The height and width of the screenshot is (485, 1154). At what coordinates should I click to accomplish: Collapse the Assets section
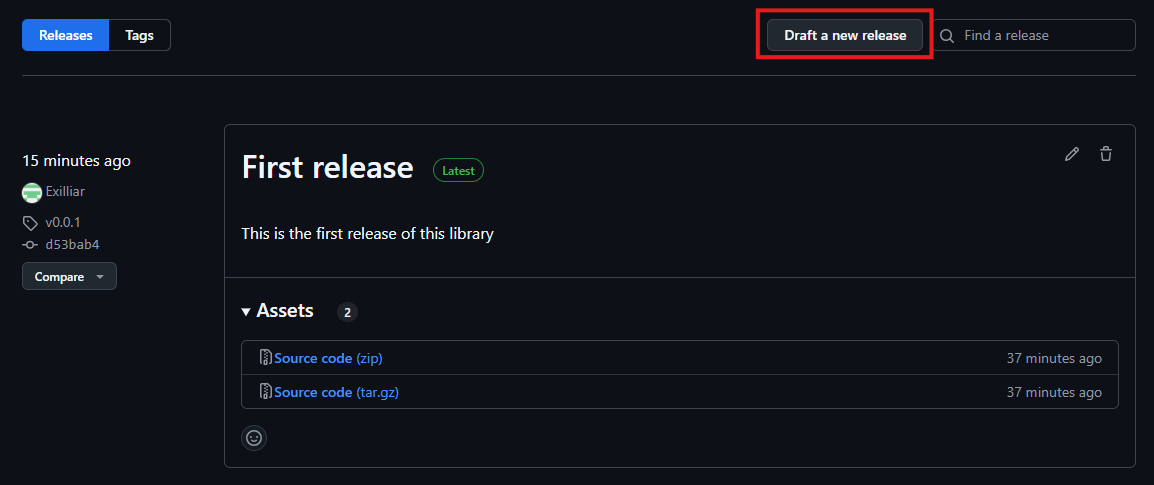(x=277, y=311)
